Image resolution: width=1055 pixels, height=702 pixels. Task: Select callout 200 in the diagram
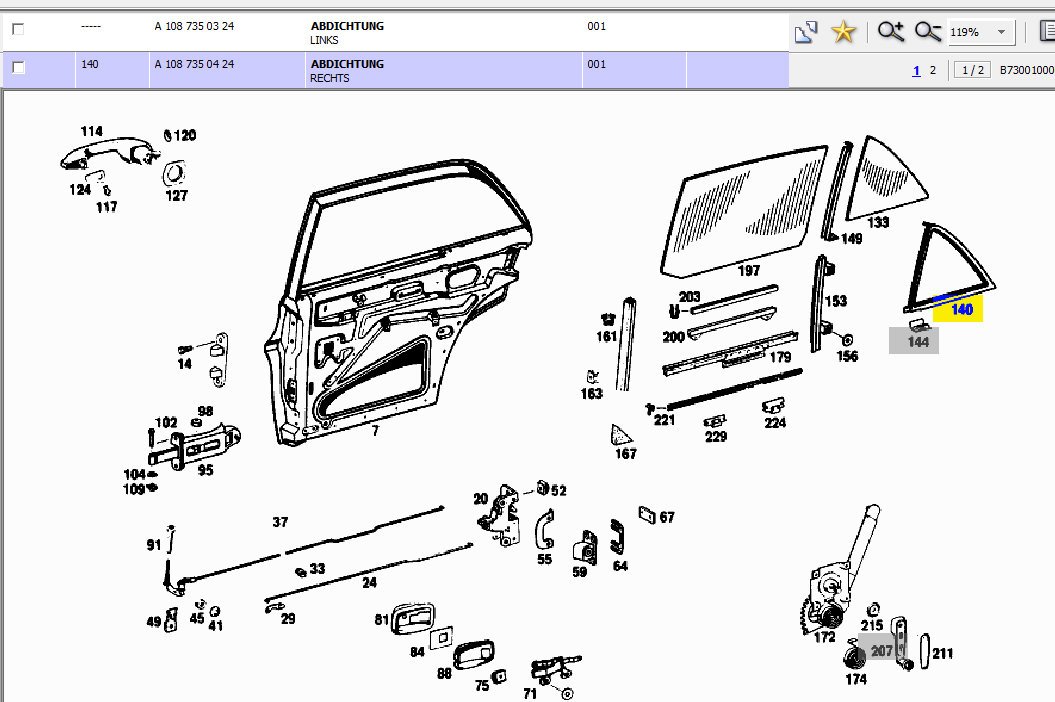(x=674, y=337)
